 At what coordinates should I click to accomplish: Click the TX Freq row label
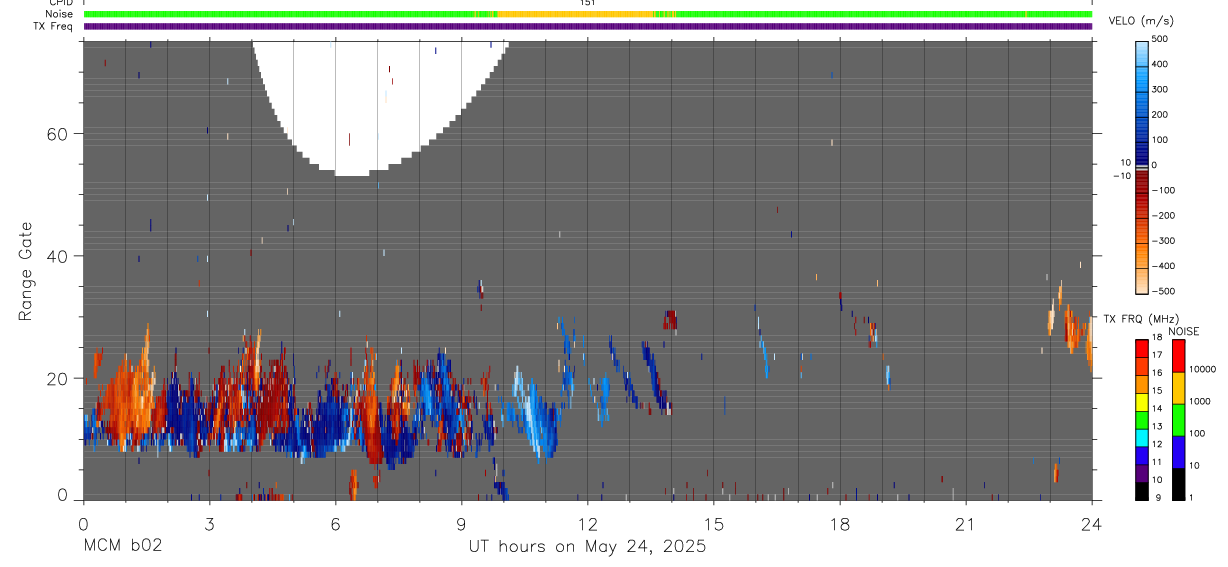[53, 26]
